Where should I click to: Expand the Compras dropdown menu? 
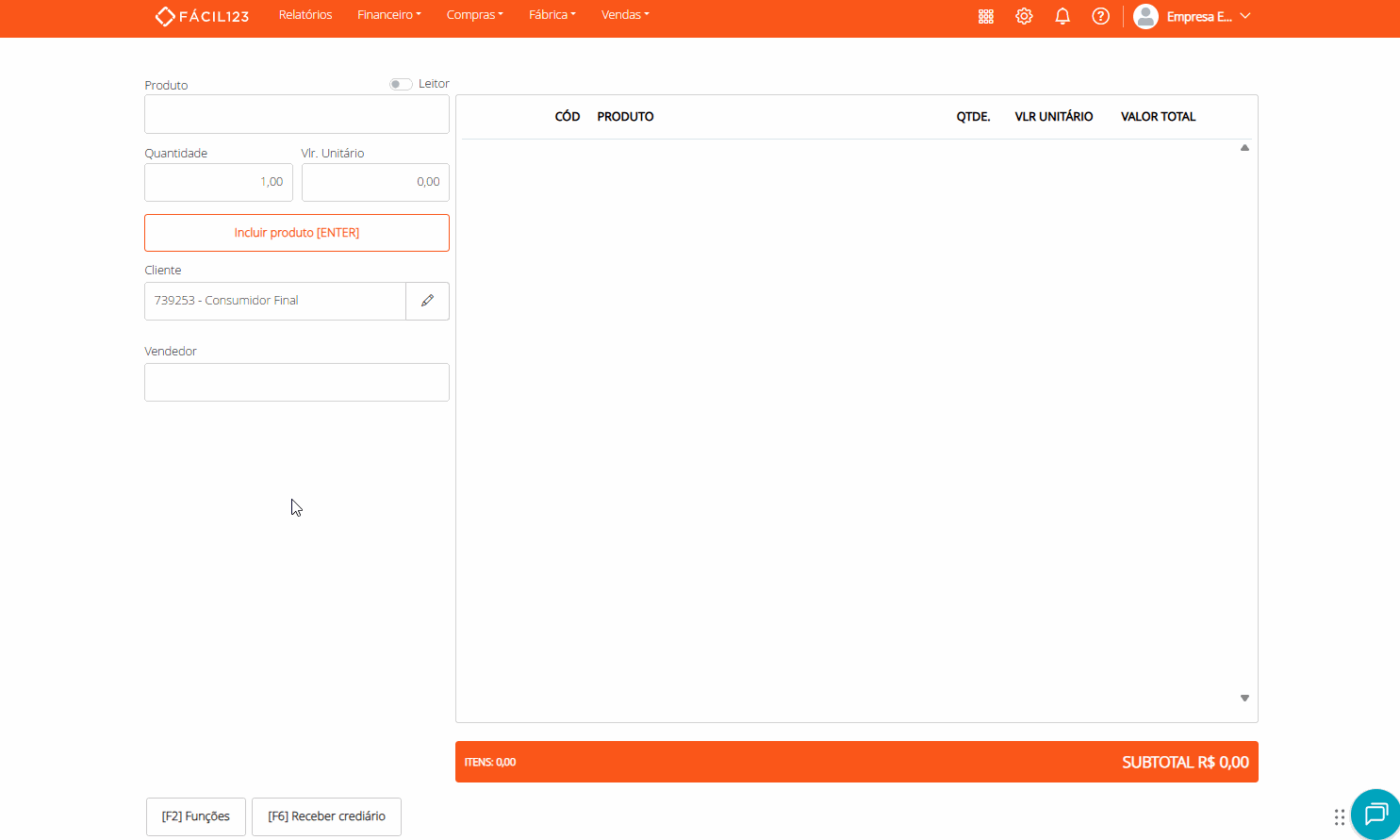tap(474, 15)
